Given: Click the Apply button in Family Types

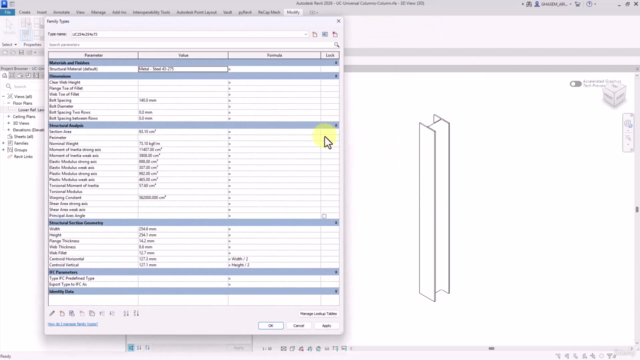Looking at the screenshot, I should click(x=327, y=326).
